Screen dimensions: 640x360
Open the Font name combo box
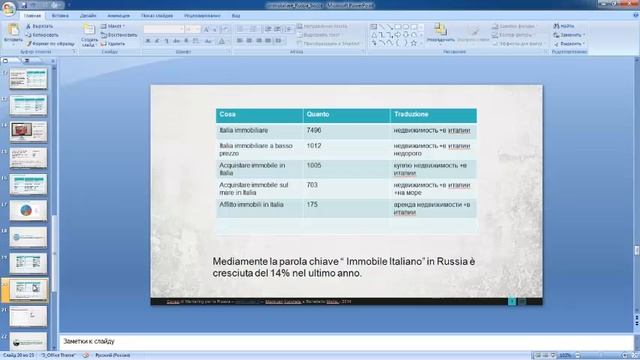164,29
